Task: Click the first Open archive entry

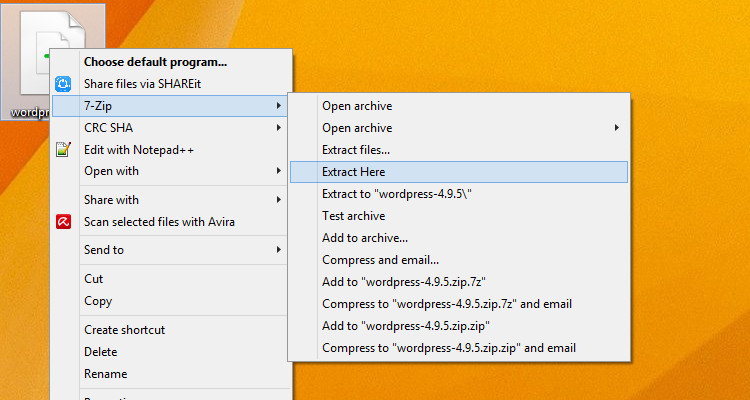Action: (x=459, y=106)
